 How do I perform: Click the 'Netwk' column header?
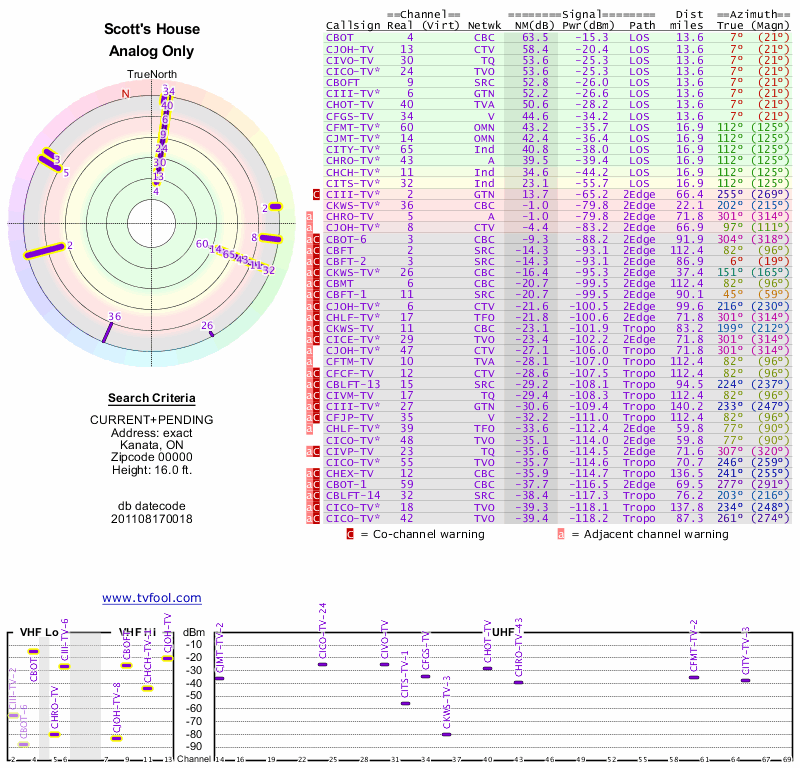pos(485,26)
